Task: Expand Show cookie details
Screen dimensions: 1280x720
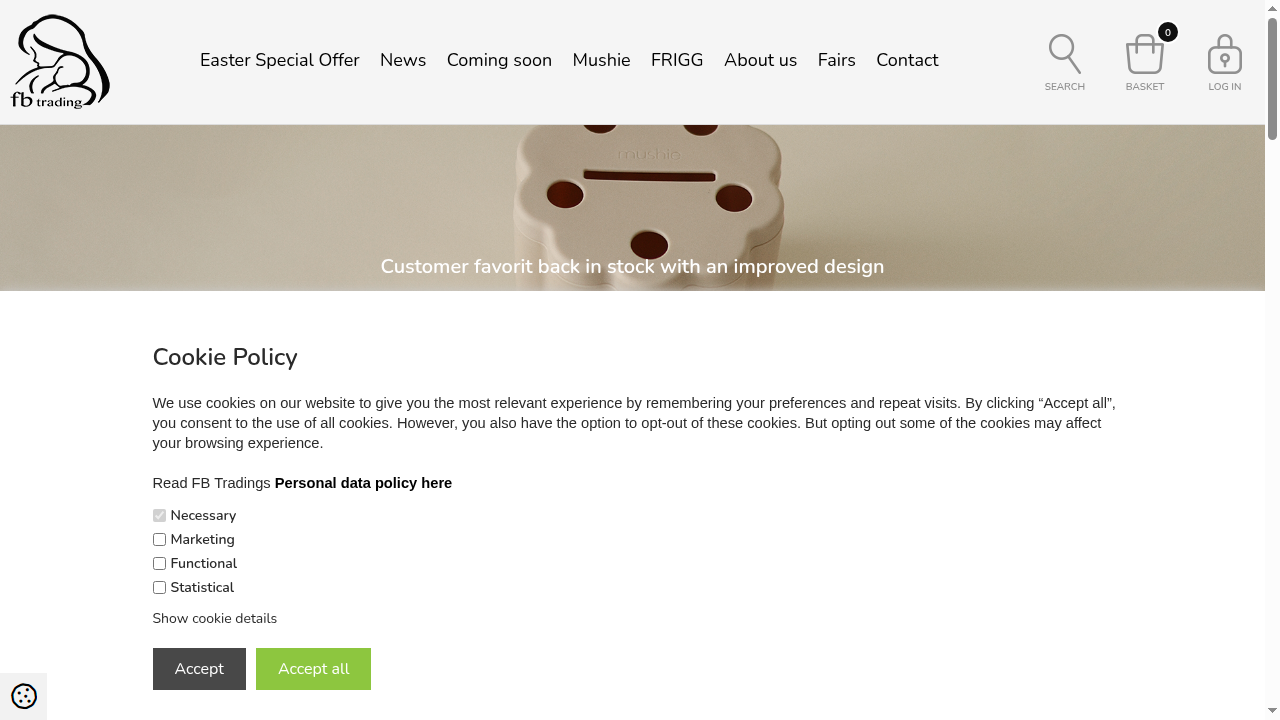Action: click(x=214, y=618)
